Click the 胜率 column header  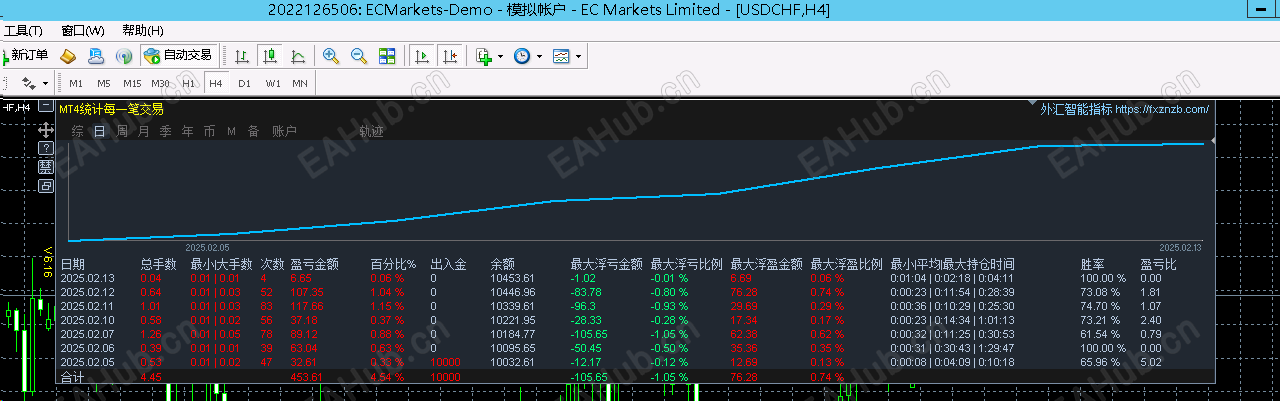[1093, 265]
